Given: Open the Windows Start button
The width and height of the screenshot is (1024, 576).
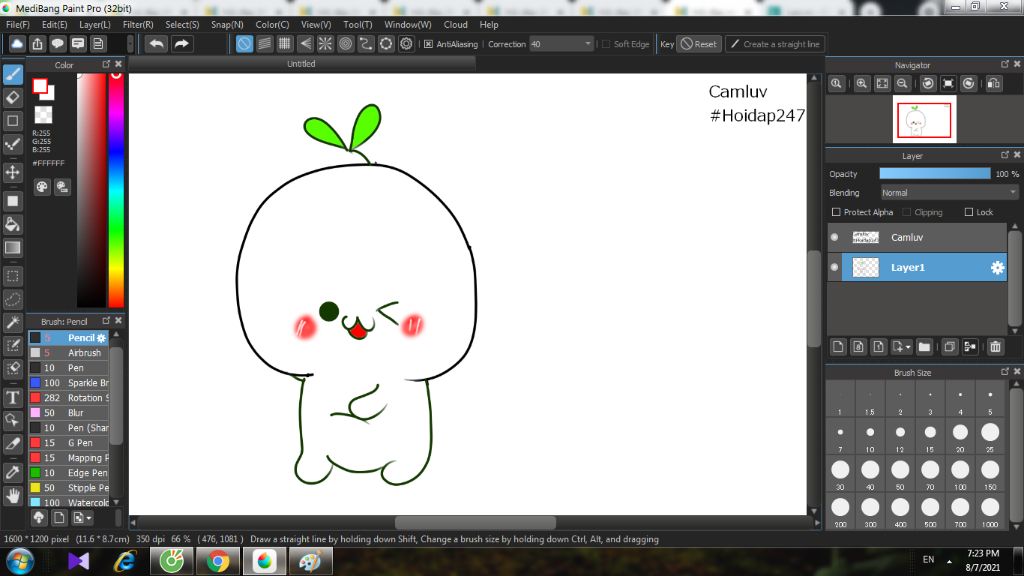Looking at the screenshot, I should pyautogui.click(x=20, y=562).
